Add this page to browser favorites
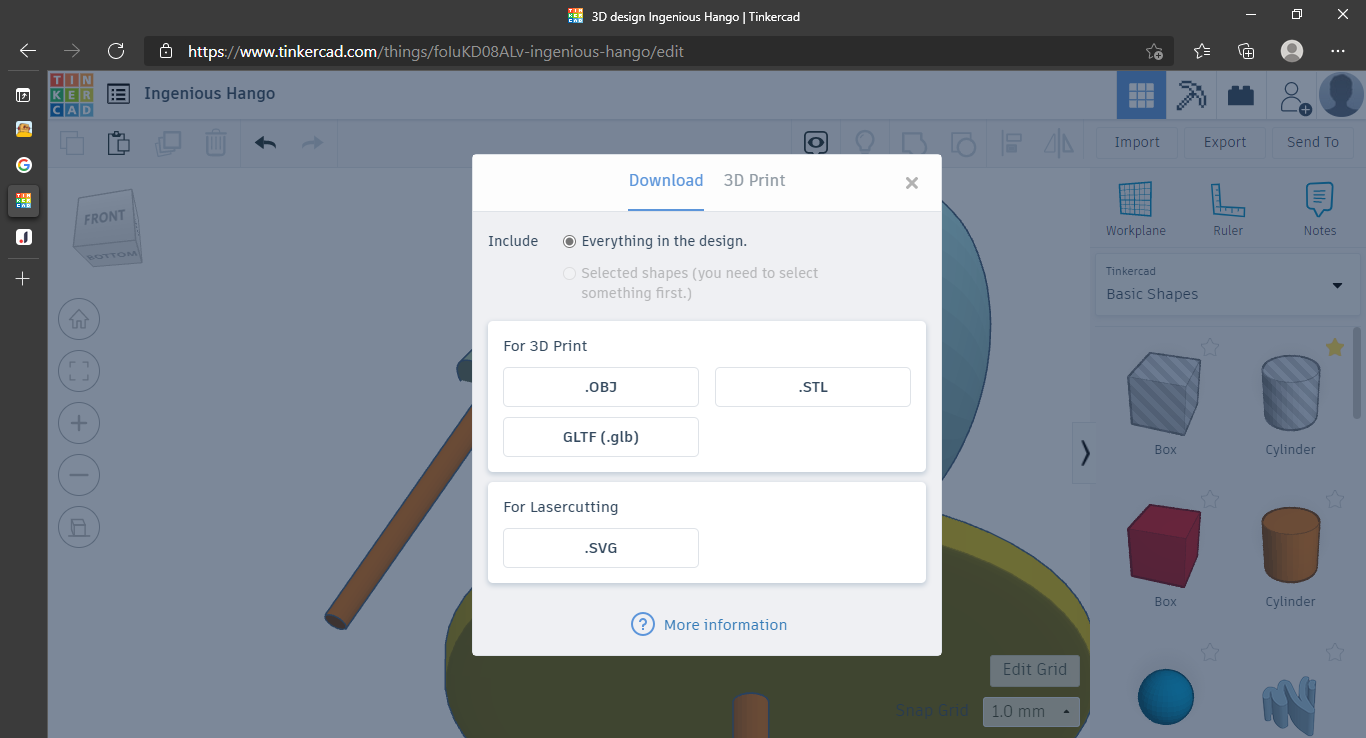The width and height of the screenshot is (1366, 738). [x=1154, y=51]
